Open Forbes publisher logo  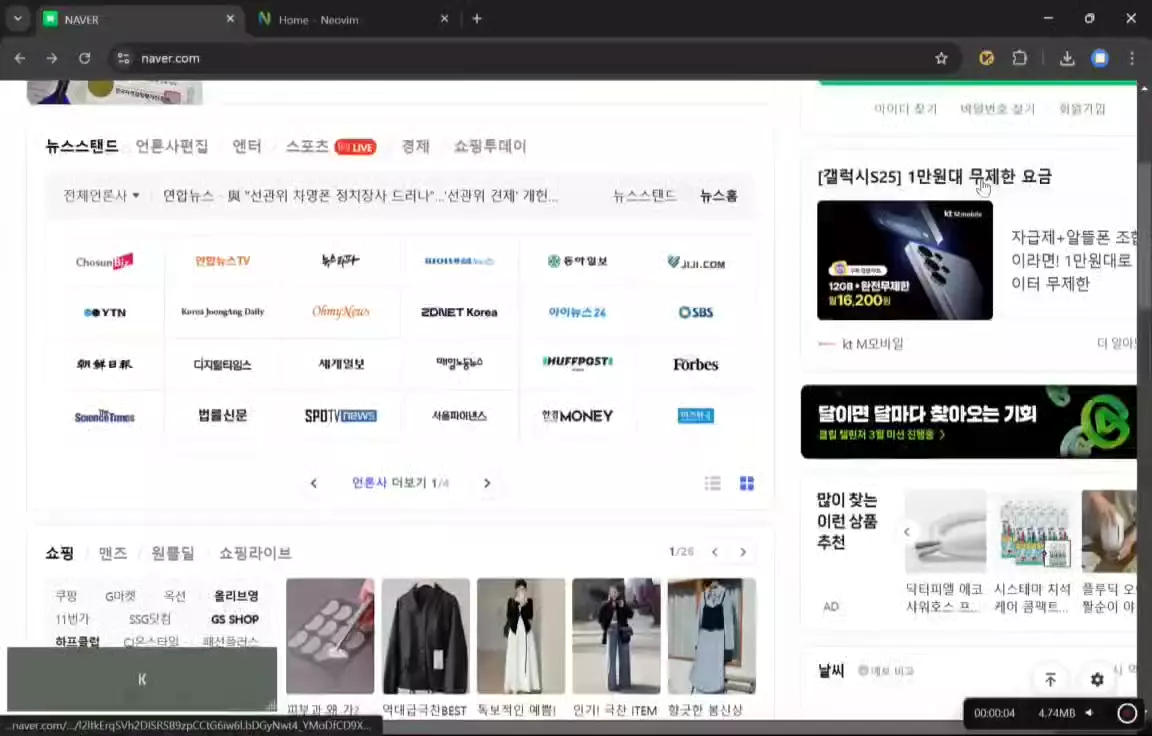click(x=696, y=364)
